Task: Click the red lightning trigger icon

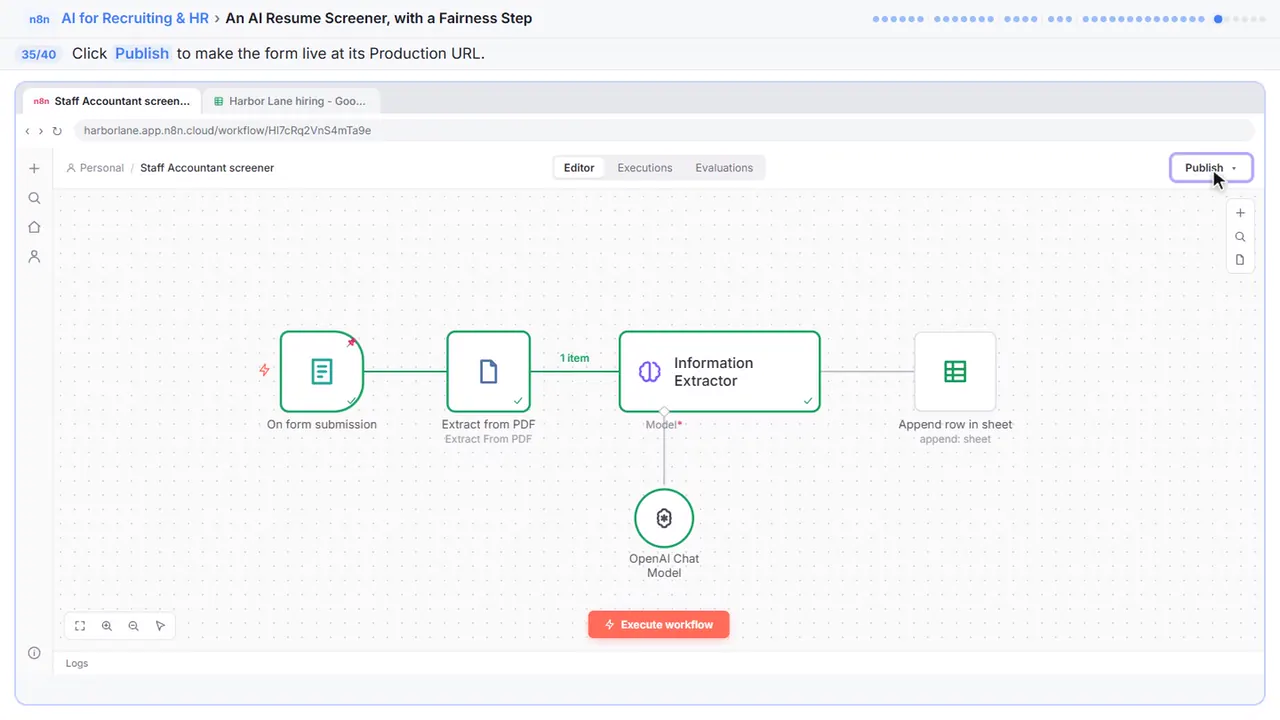Action: (x=265, y=370)
